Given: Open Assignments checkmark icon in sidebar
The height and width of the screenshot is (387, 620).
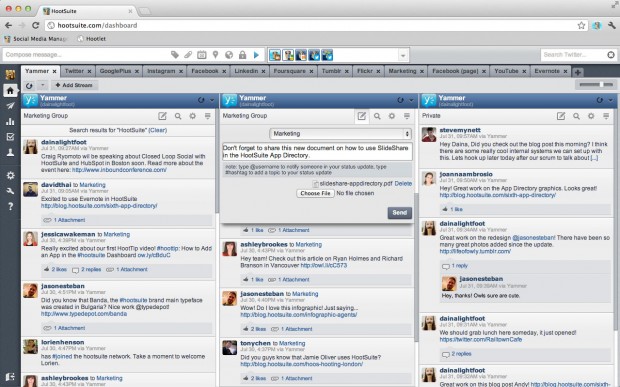Looking at the screenshot, I should tap(10, 137).
